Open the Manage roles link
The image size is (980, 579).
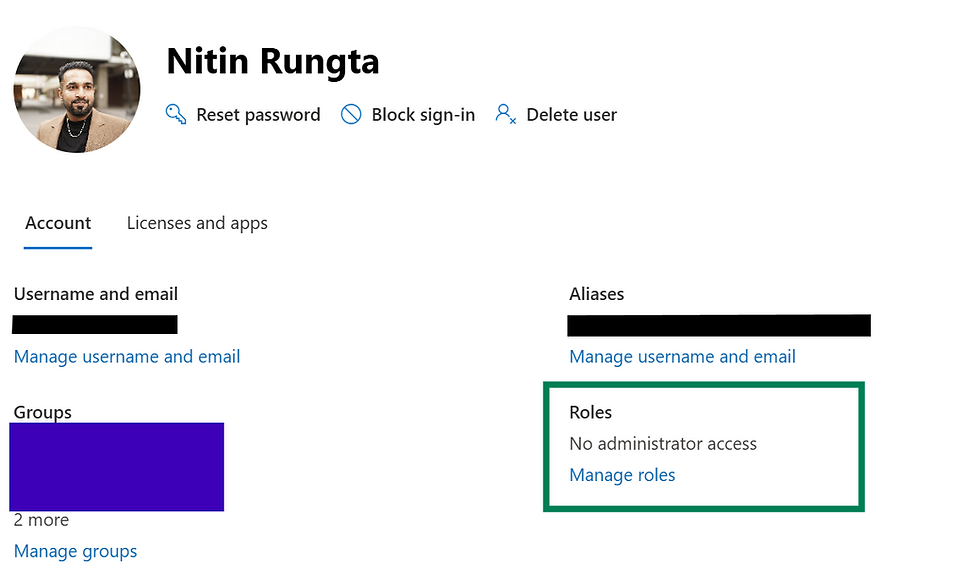[x=622, y=475]
